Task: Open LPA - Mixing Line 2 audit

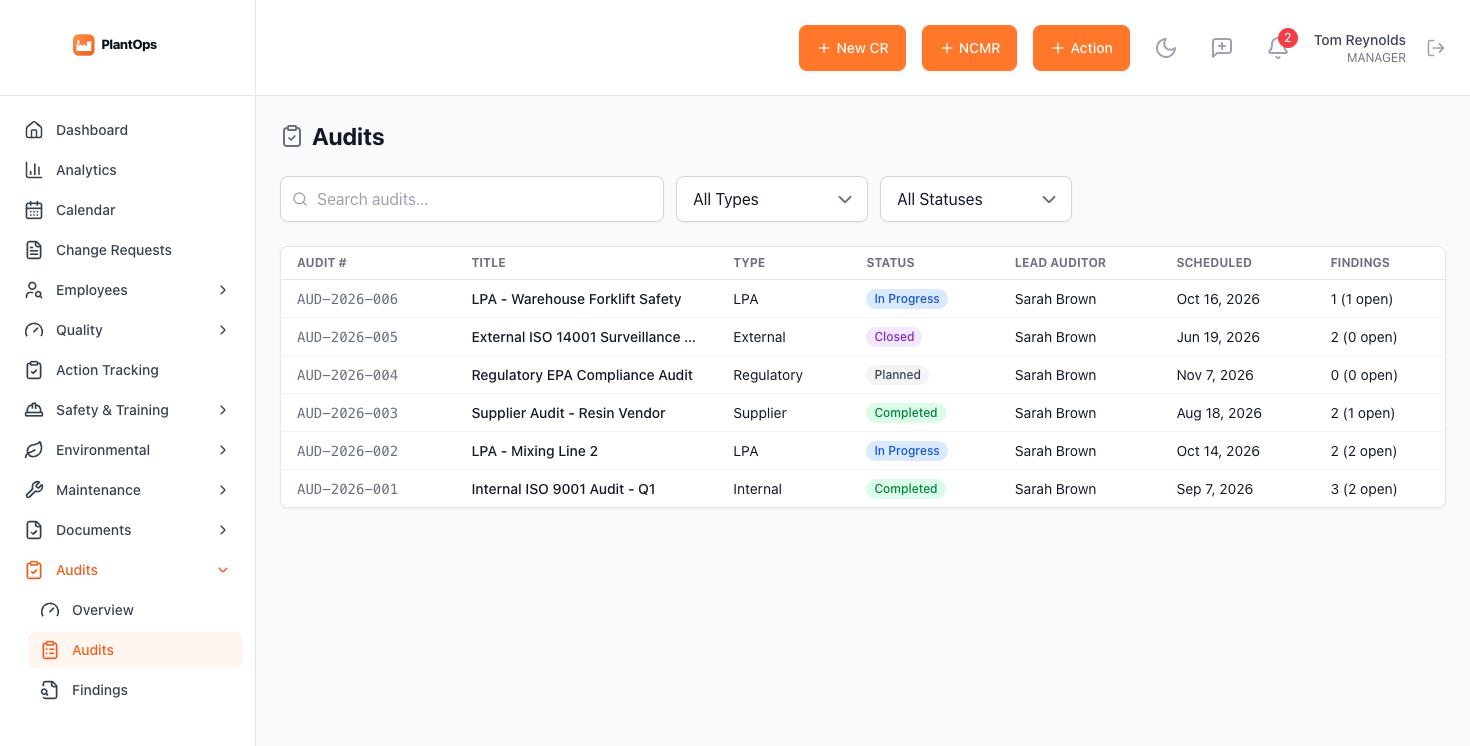Action: (535, 451)
